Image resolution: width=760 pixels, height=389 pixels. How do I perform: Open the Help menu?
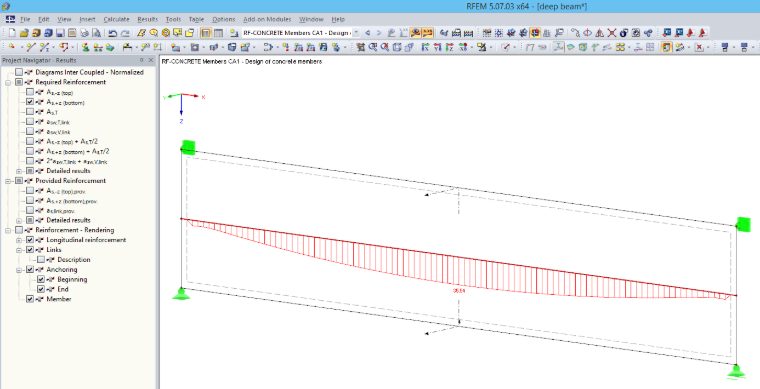pos(338,19)
